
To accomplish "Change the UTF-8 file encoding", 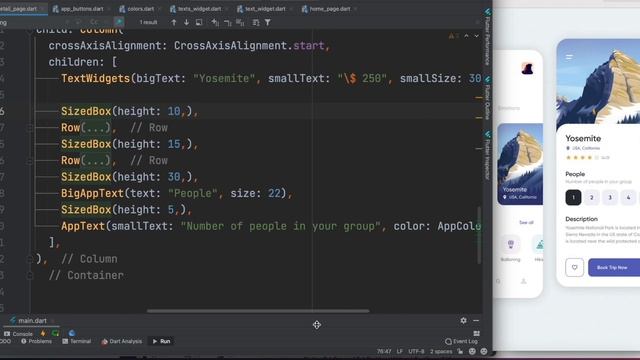I will coord(416,351).
